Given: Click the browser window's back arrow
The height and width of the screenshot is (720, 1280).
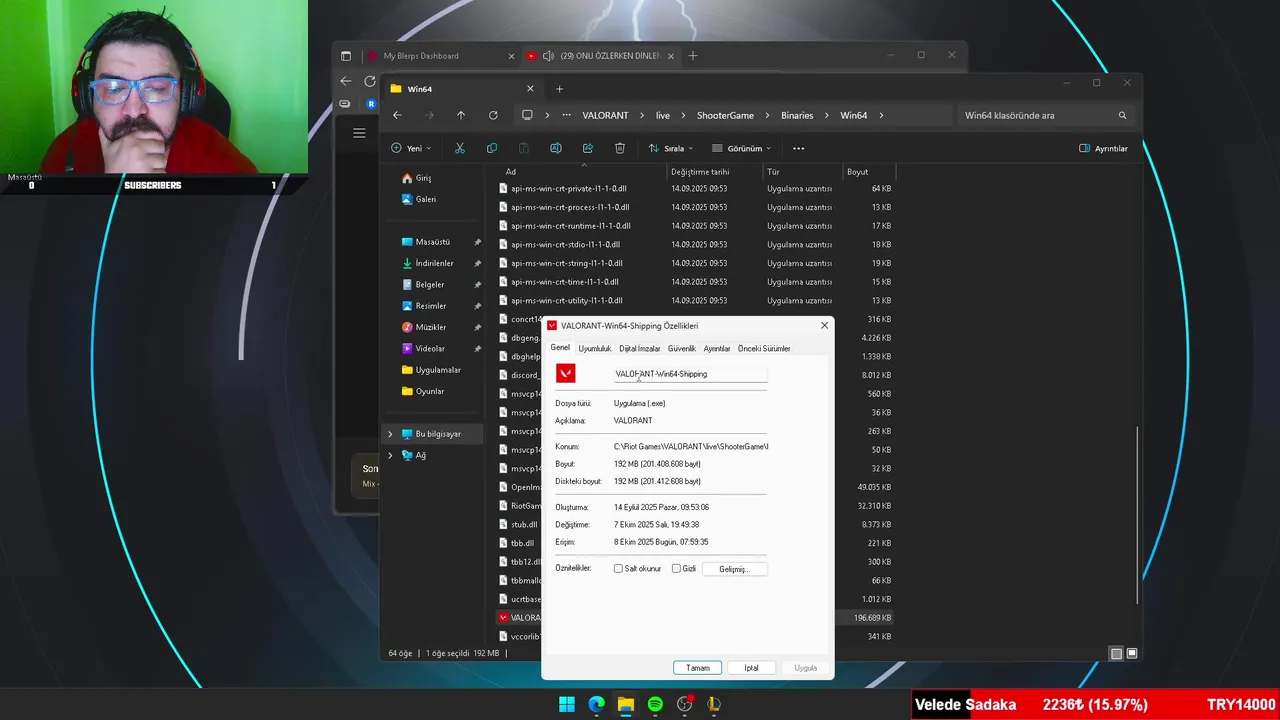Looking at the screenshot, I should coord(346,81).
